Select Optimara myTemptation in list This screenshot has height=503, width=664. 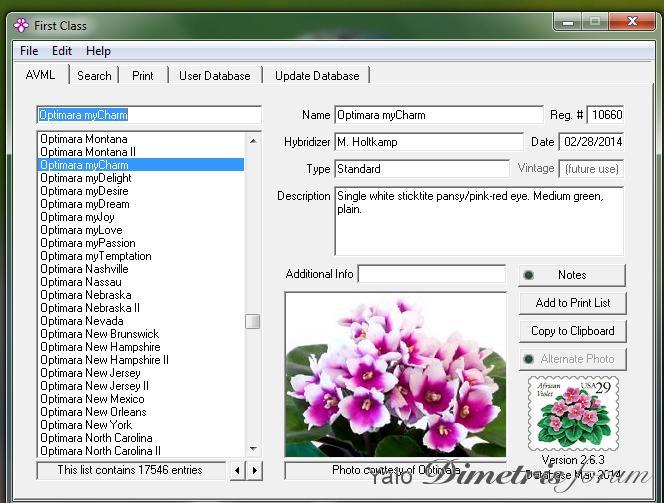[x=141, y=256]
